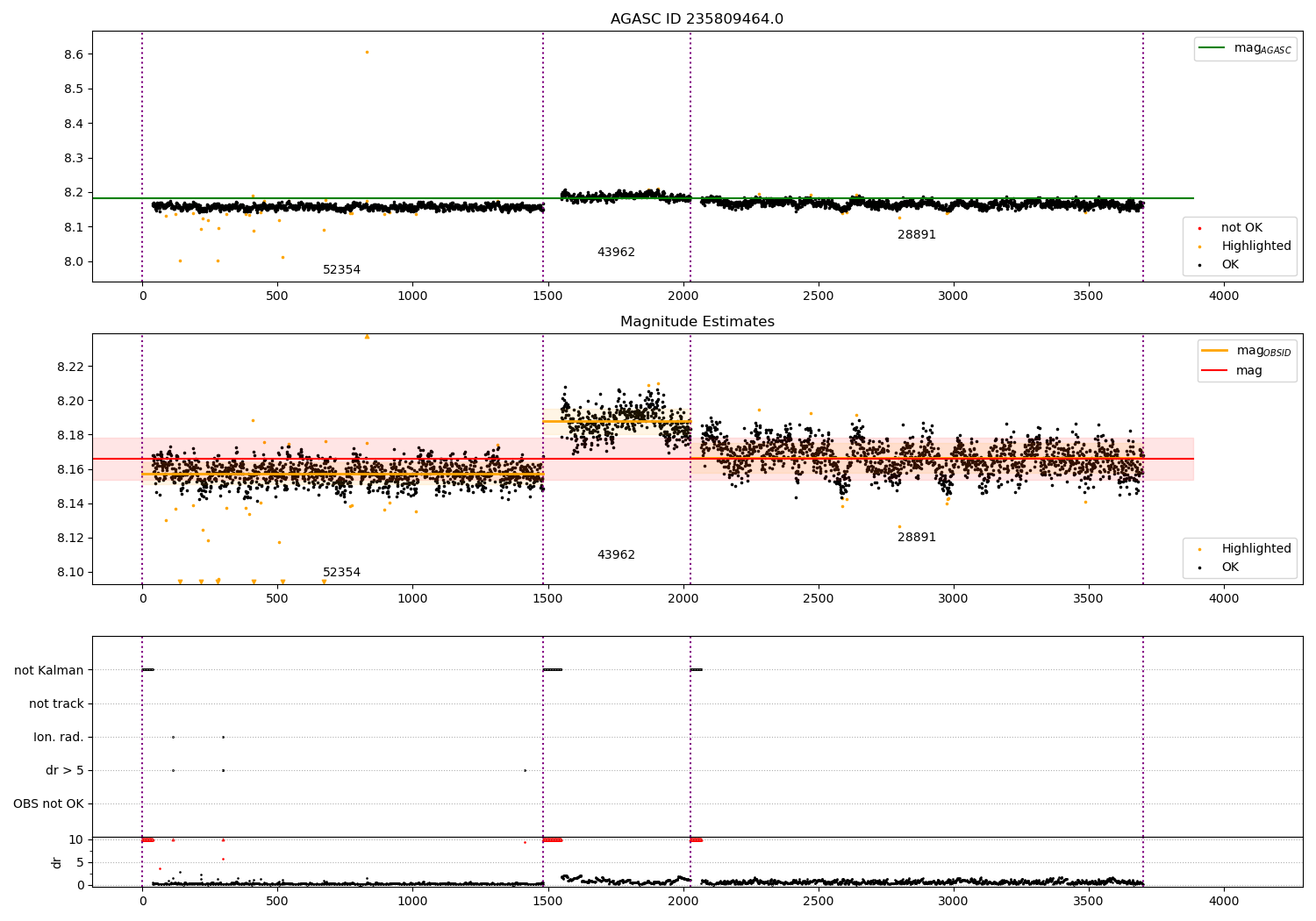Click obsid label 43962 in Magnitude Estimates plot
The width and height of the screenshot is (1316, 921).
pos(616,555)
